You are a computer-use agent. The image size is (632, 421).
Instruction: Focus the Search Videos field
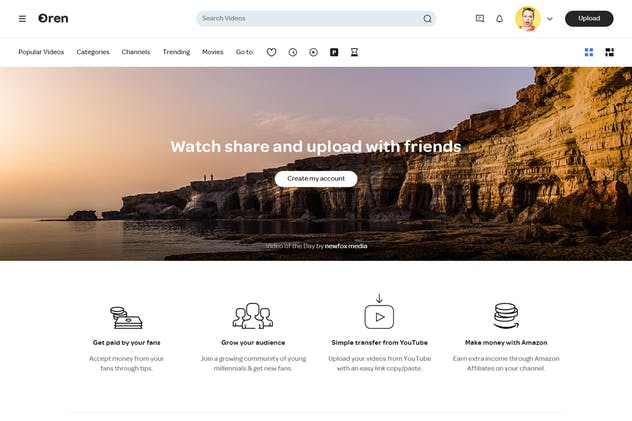click(316, 19)
